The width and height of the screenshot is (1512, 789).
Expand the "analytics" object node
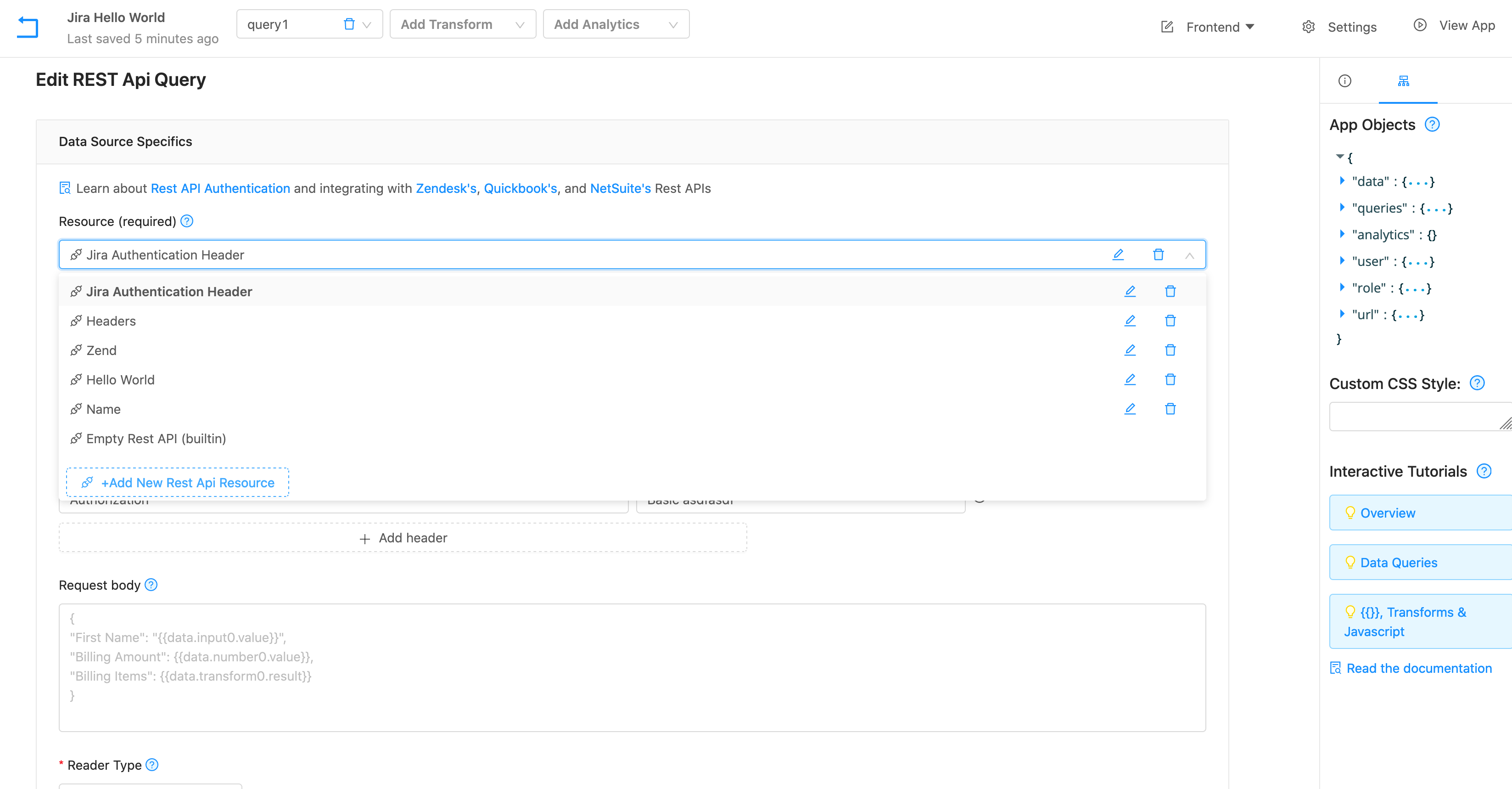[1342, 234]
